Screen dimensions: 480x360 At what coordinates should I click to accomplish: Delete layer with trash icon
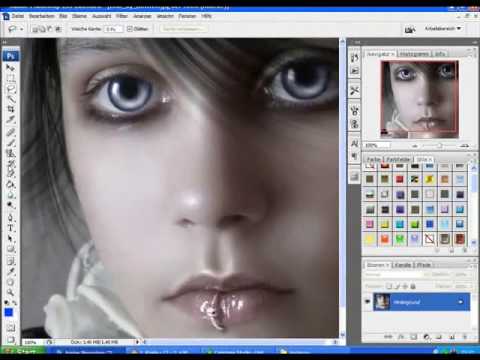[x=465, y=337]
